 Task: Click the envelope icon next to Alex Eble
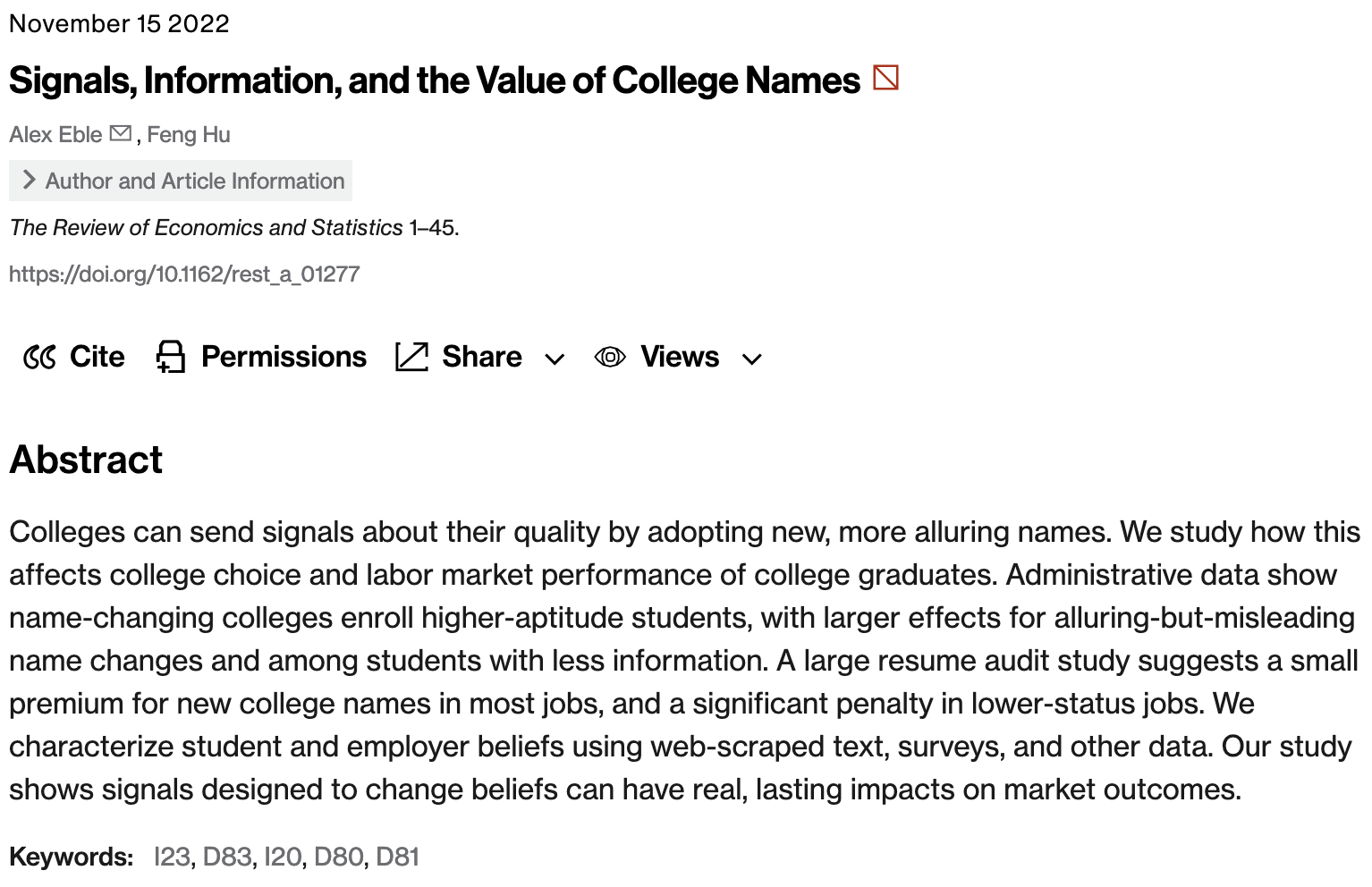120,134
